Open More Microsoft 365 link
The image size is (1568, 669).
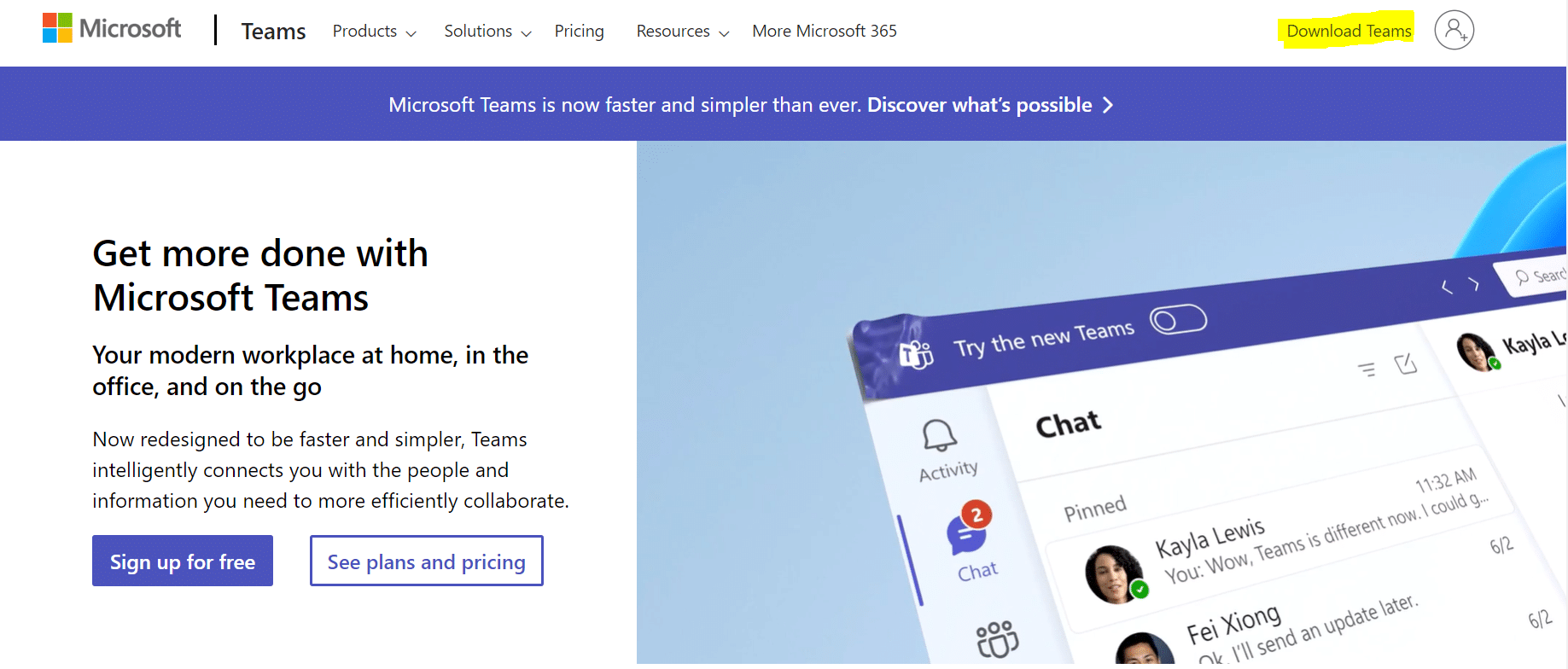pyautogui.click(x=825, y=32)
